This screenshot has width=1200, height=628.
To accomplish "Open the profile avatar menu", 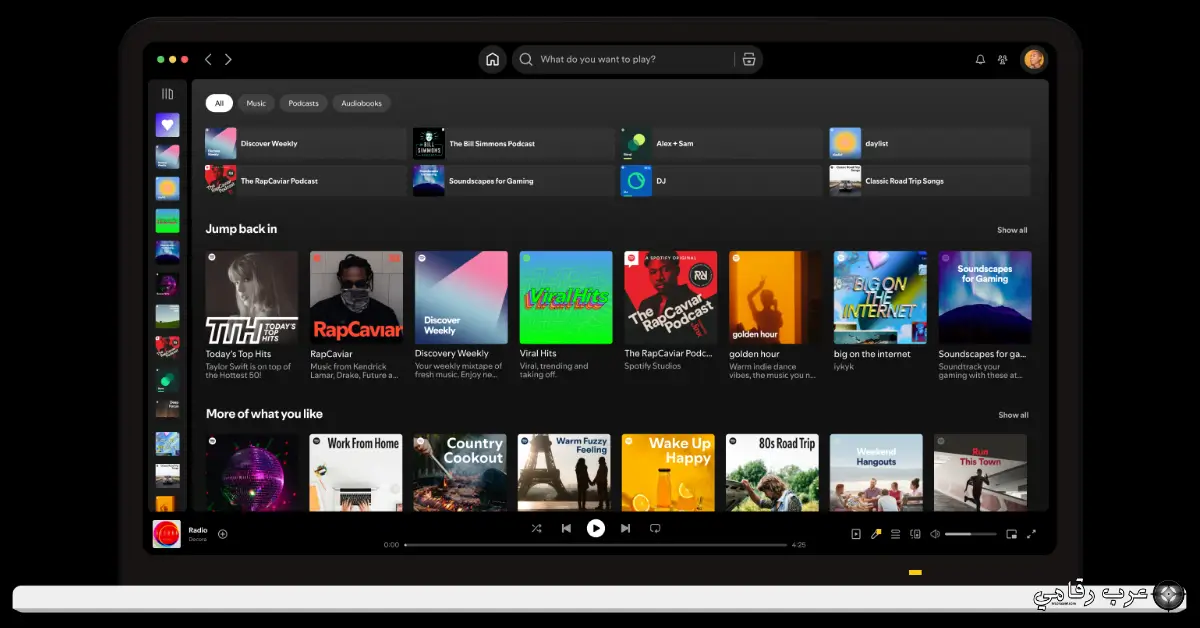I will (x=1034, y=59).
